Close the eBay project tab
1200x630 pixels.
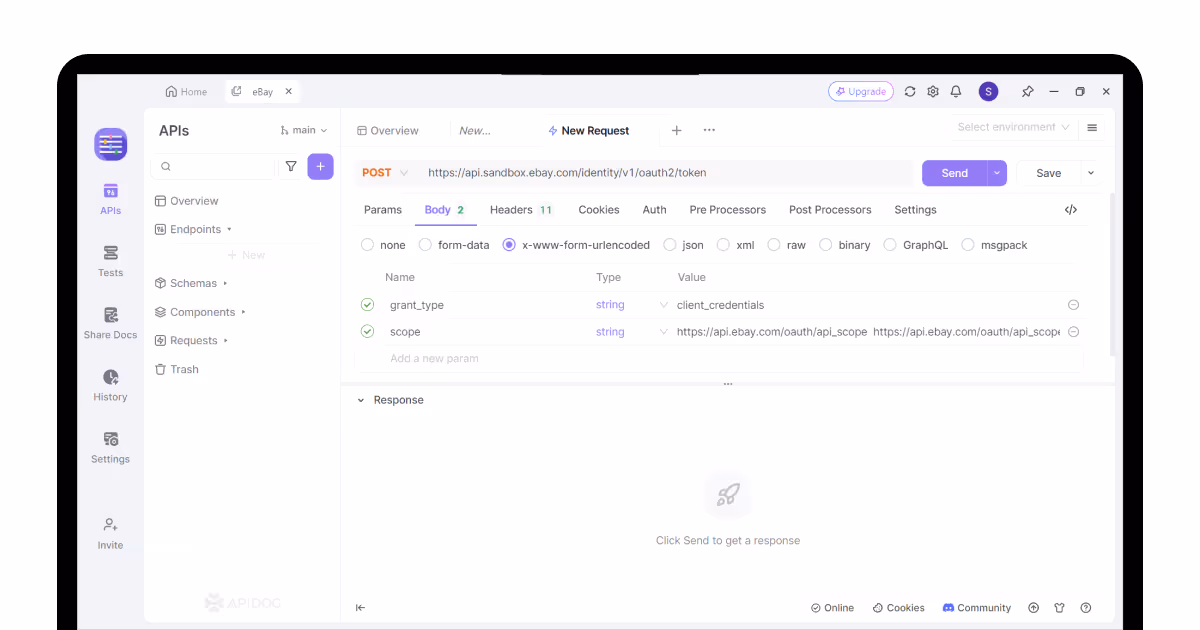288,91
